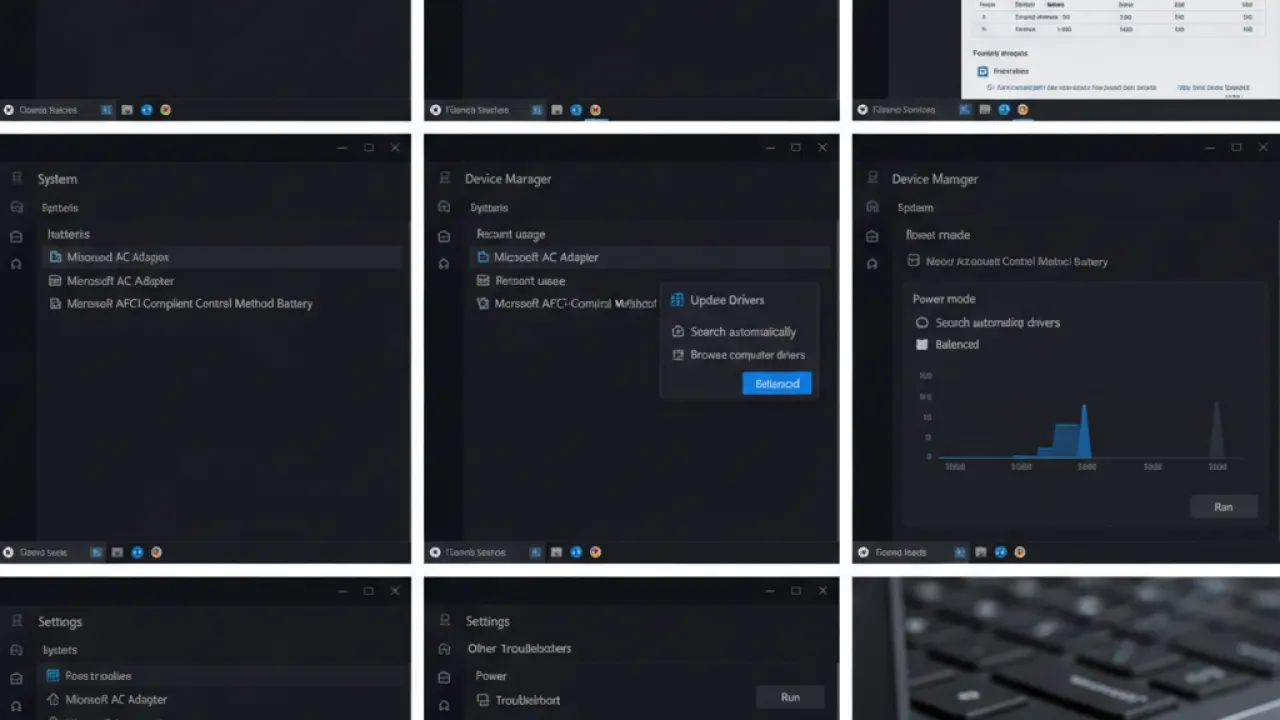This screenshot has width=1280, height=720.
Task: Open Firefox from taskbar under System window
Action: coord(156,552)
